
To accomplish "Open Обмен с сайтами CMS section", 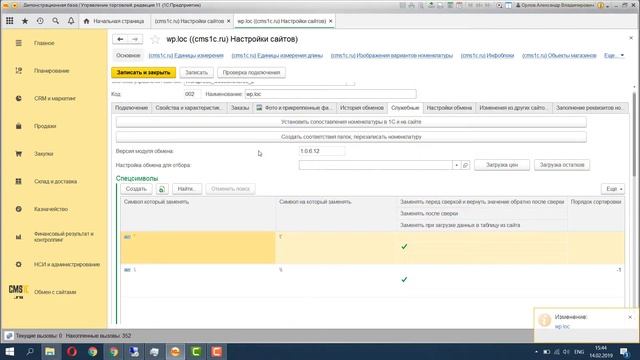I will coord(54,292).
